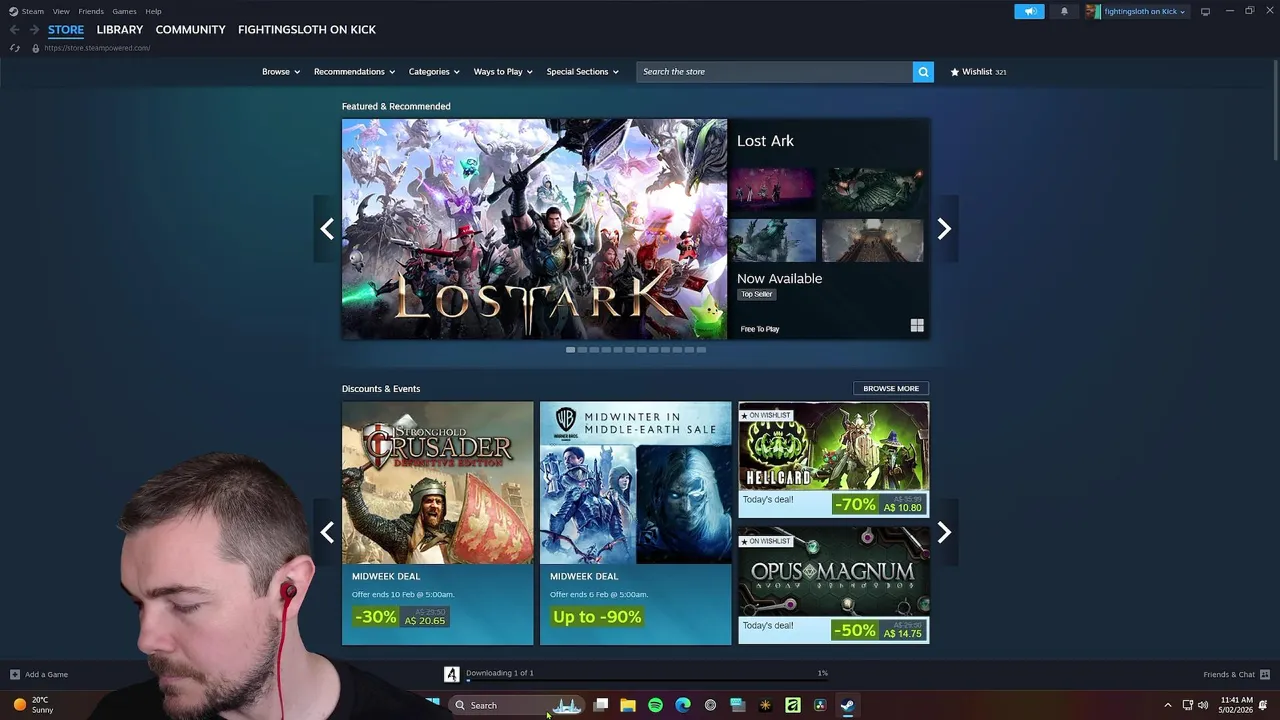Click the downloading game icon in status bar

tap(452, 674)
